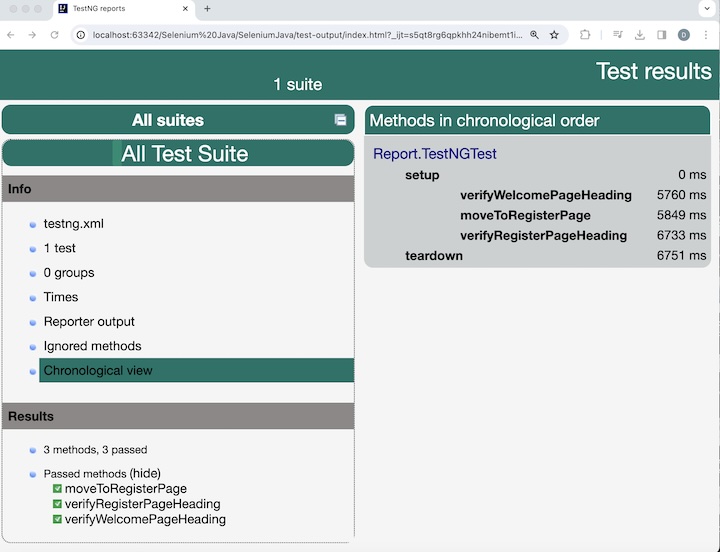Image resolution: width=720 pixels, height=552 pixels.
Task: Reload the TestNG report page
Action: click(54, 35)
